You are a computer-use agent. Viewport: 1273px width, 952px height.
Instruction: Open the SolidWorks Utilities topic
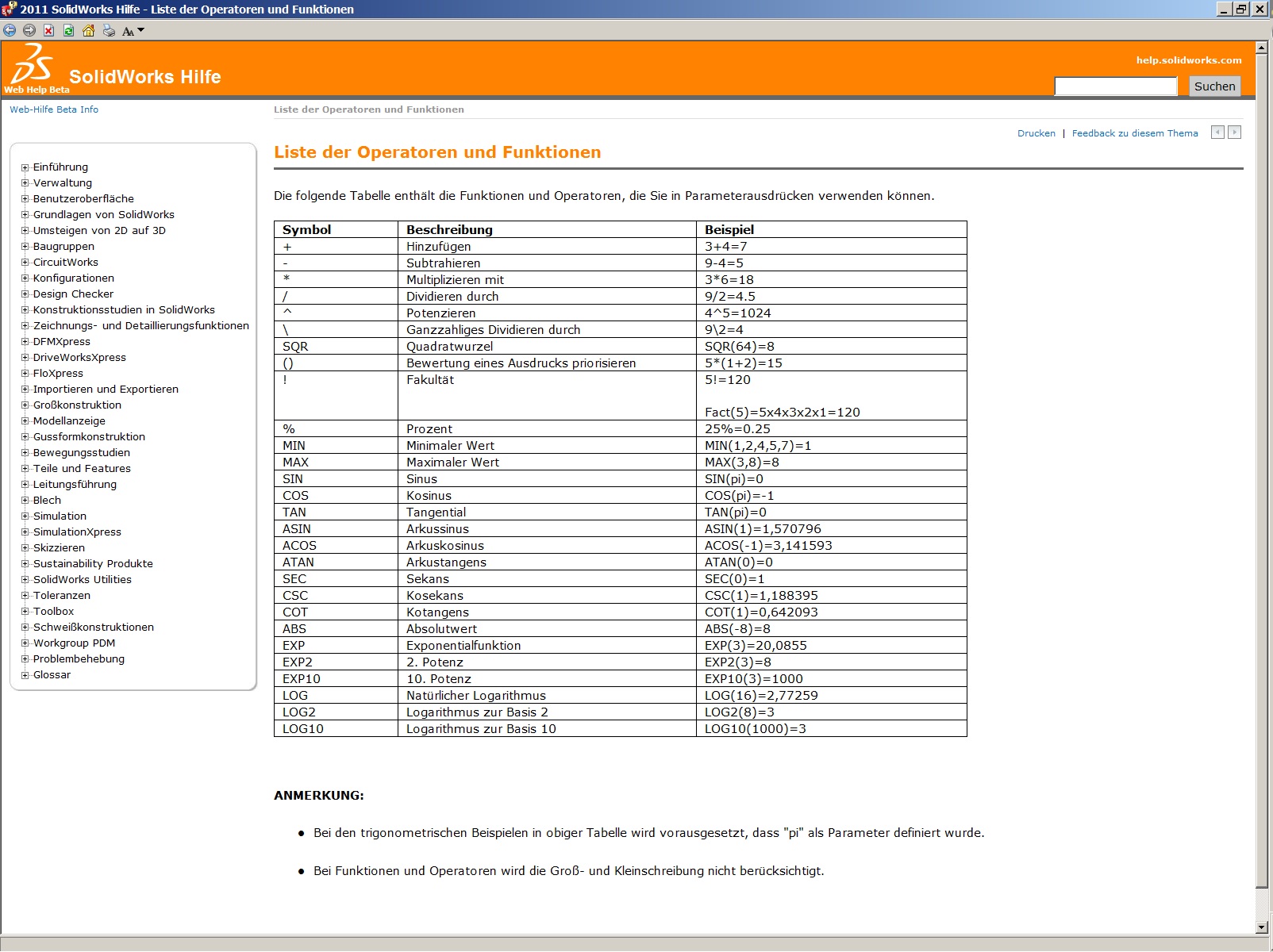[x=83, y=580]
